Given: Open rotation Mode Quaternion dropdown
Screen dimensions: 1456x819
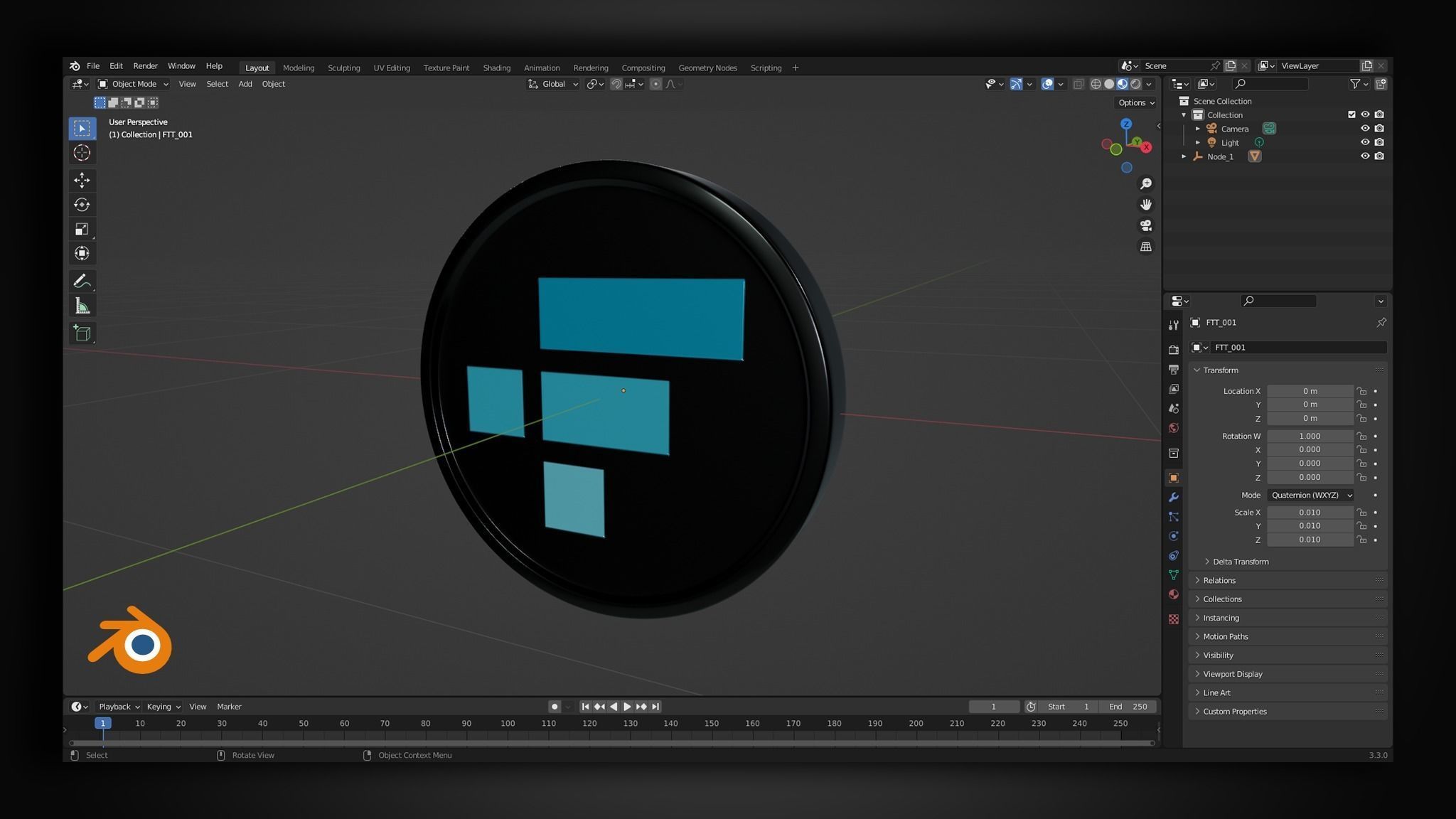Looking at the screenshot, I should pos(1310,496).
